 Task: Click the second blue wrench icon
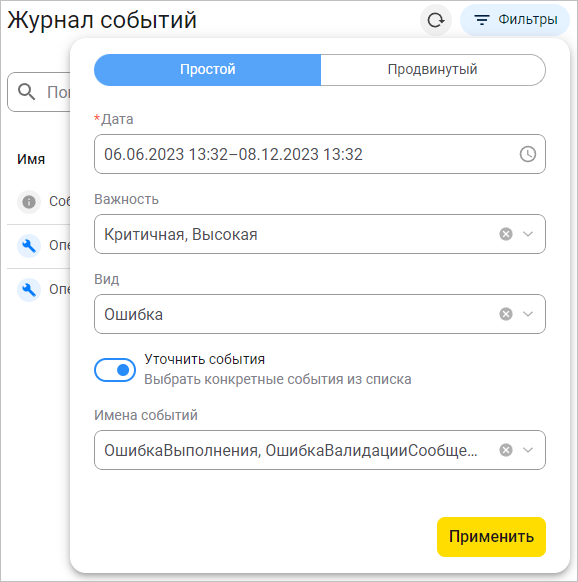click(x=29, y=290)
